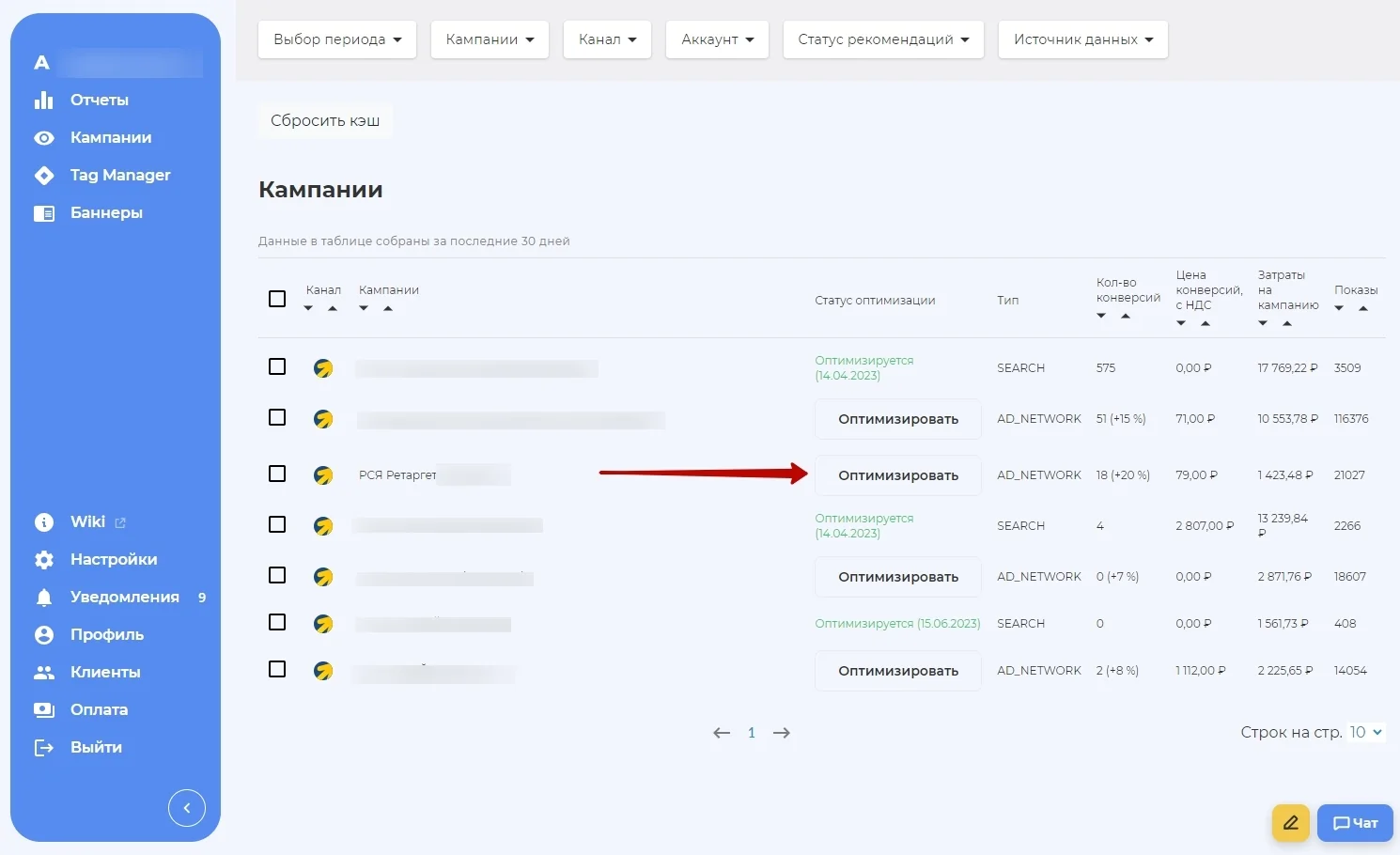The height and width of the screenshot is (855, 1400).
Task: Click the Выйти logout icon
Action: point(44,748)
